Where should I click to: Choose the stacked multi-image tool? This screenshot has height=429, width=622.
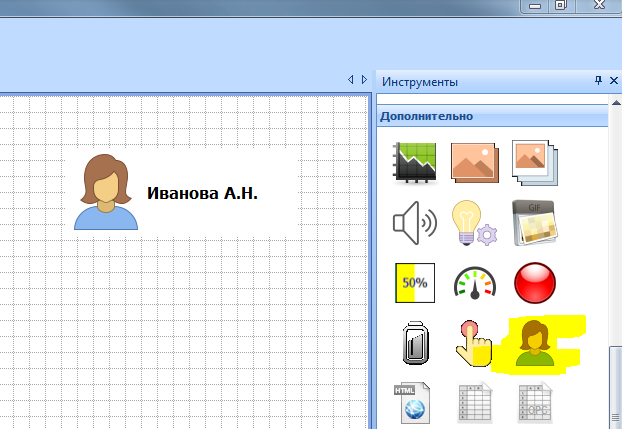(534, 162)
